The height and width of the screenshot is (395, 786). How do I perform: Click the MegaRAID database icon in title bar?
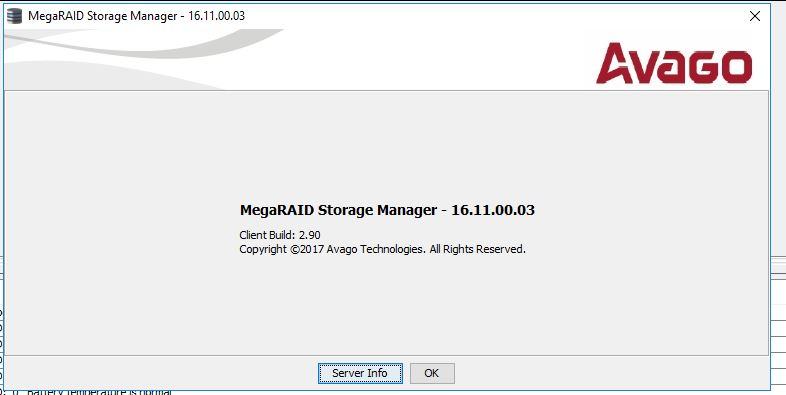[15, 16]
